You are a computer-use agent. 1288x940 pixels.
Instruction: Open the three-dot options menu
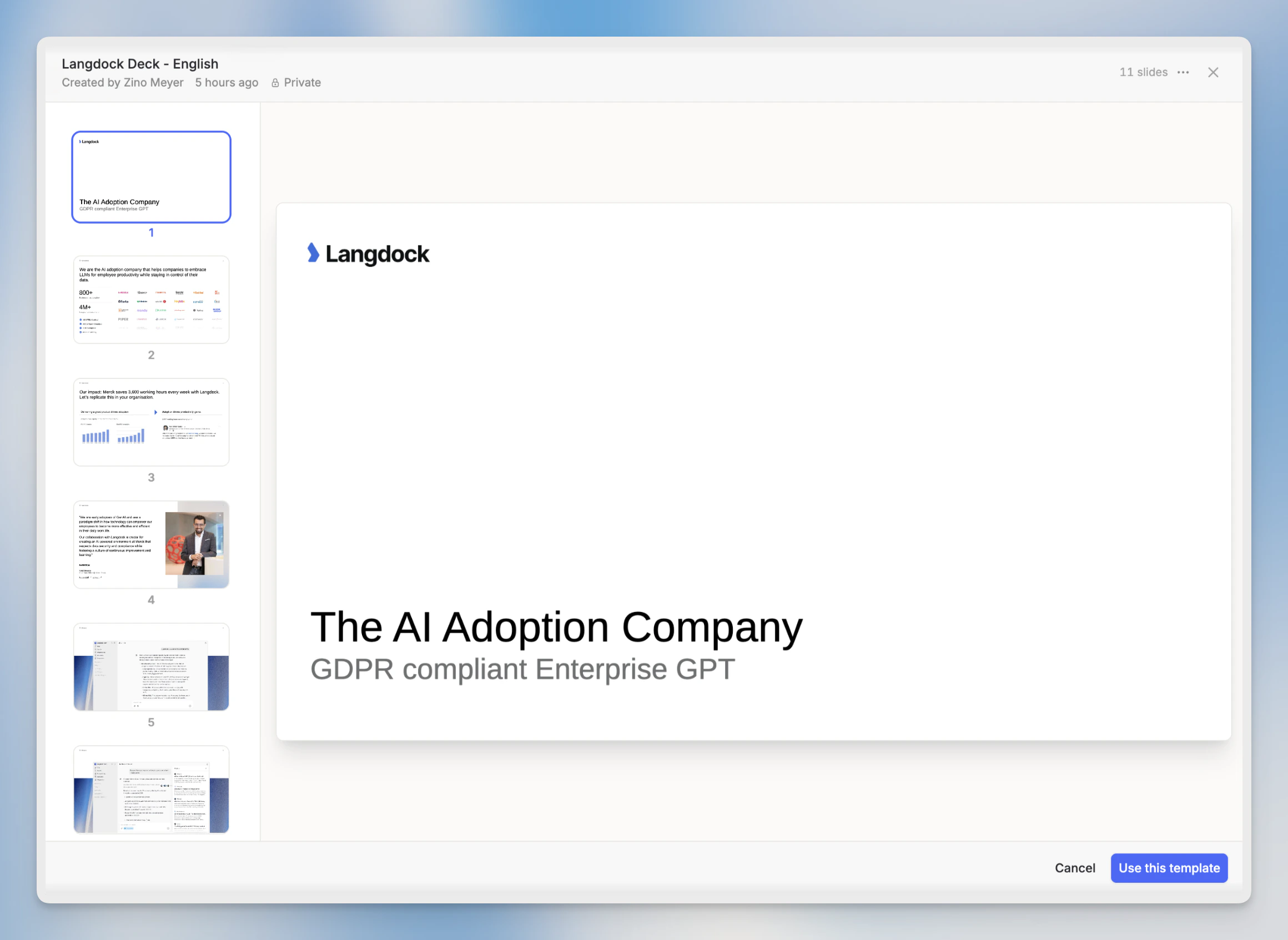1183,72
